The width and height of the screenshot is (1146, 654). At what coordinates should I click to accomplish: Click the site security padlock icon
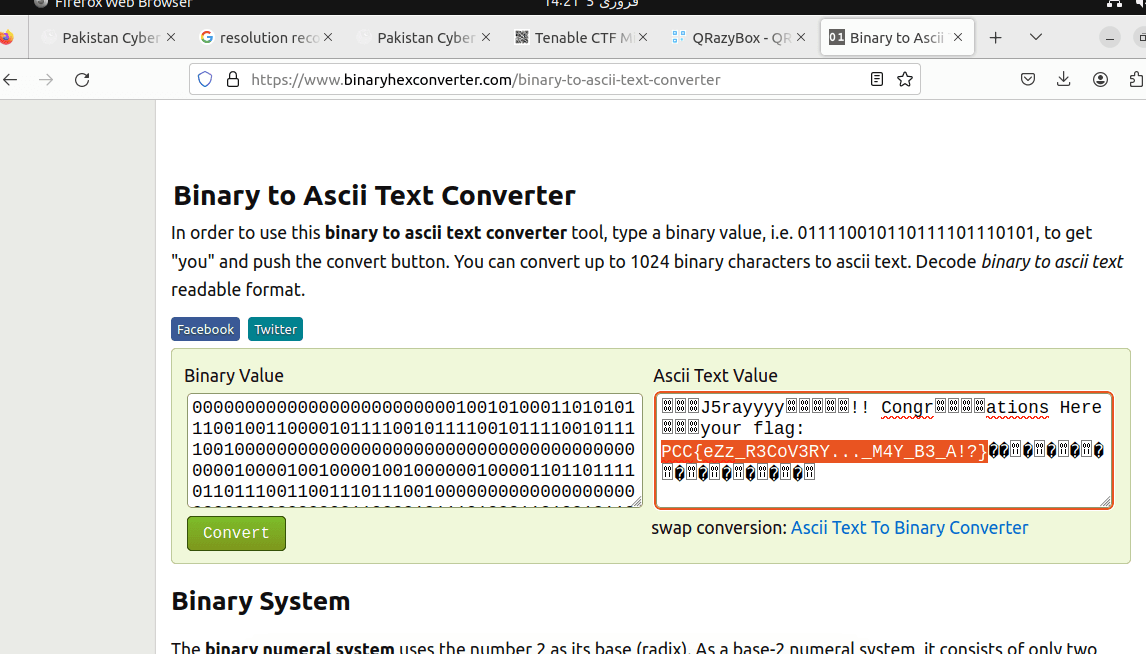coord(232,80)
